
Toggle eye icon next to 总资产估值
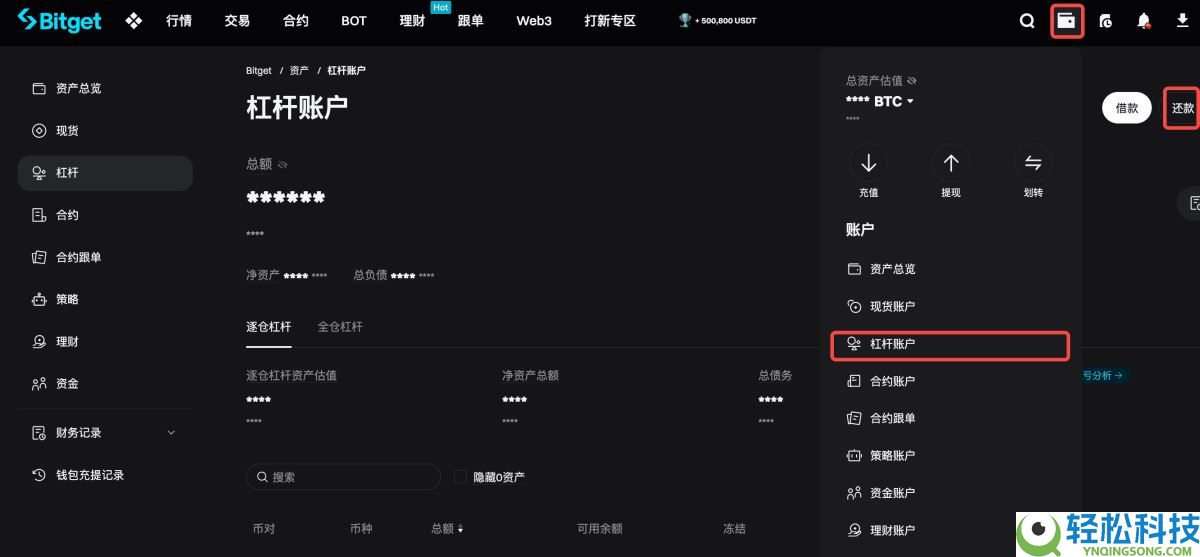[x=912, y=81]
